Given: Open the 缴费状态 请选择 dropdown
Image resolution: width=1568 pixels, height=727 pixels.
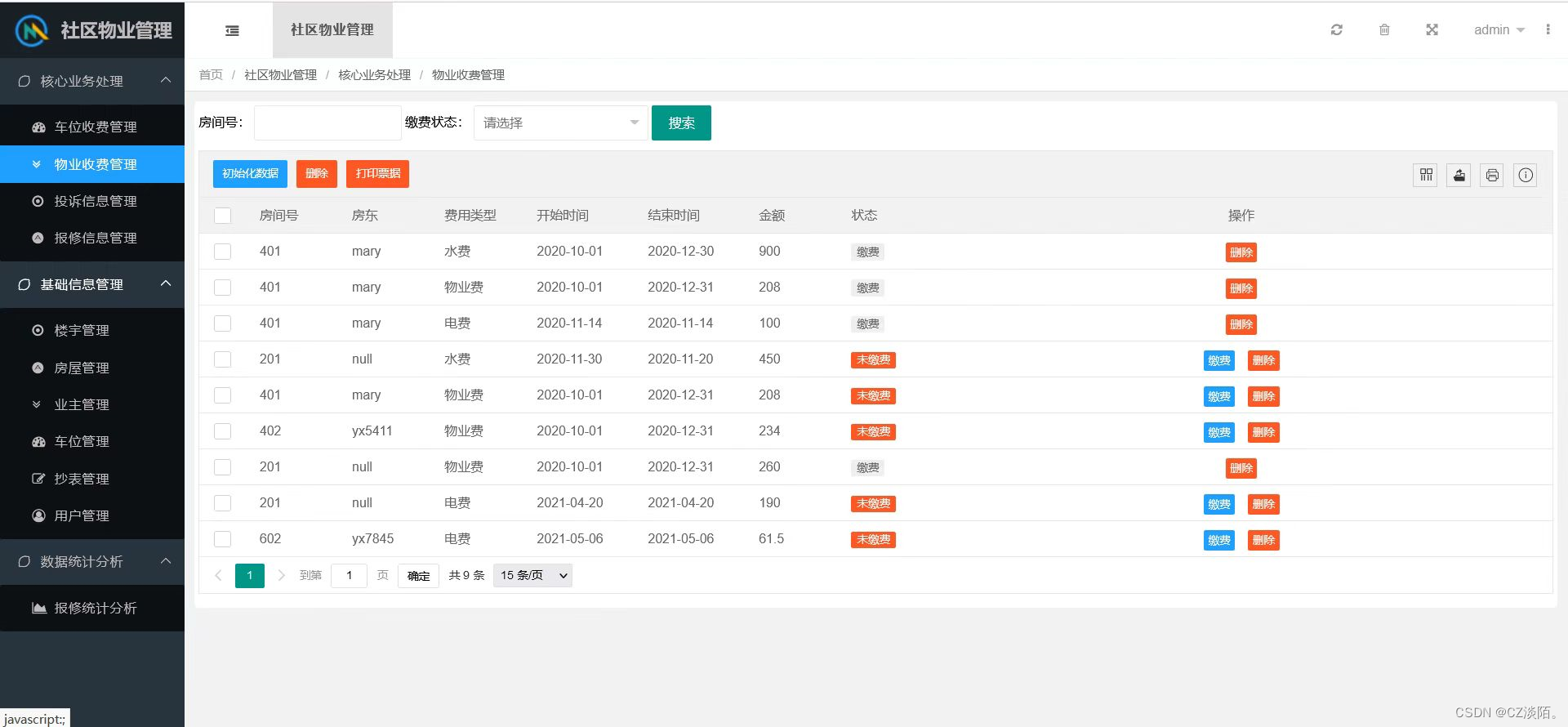Looking at the screenshot, I should (x=560, y=123).
